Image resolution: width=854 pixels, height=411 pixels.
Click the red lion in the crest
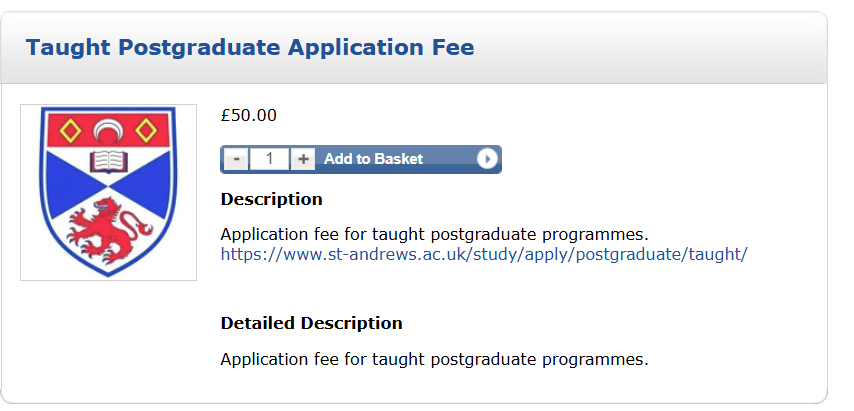point(108,227)
